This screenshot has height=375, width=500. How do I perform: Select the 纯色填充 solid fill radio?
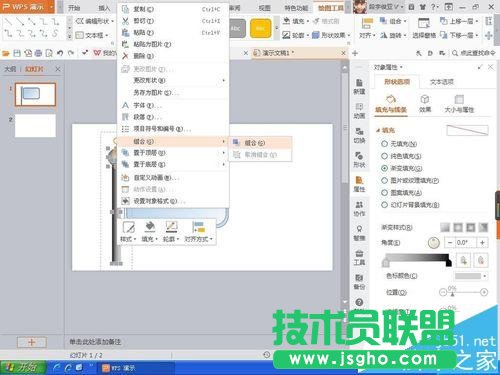(384, 156)
